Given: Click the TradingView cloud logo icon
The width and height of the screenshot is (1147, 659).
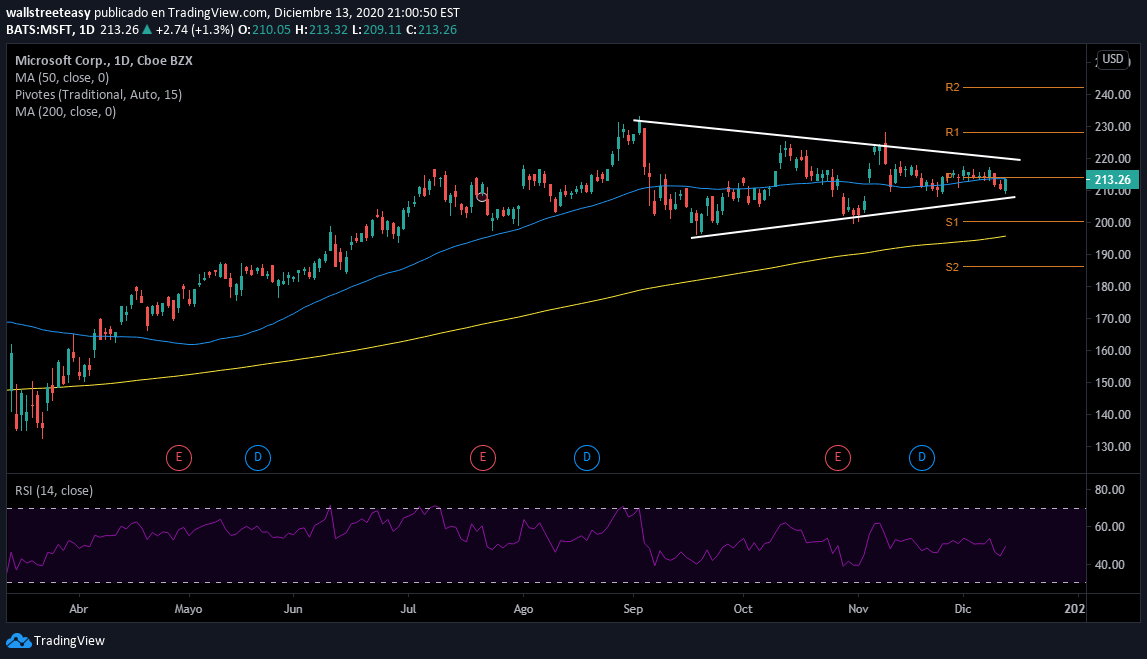Looking at the screenshot, I should coord(18,641).
